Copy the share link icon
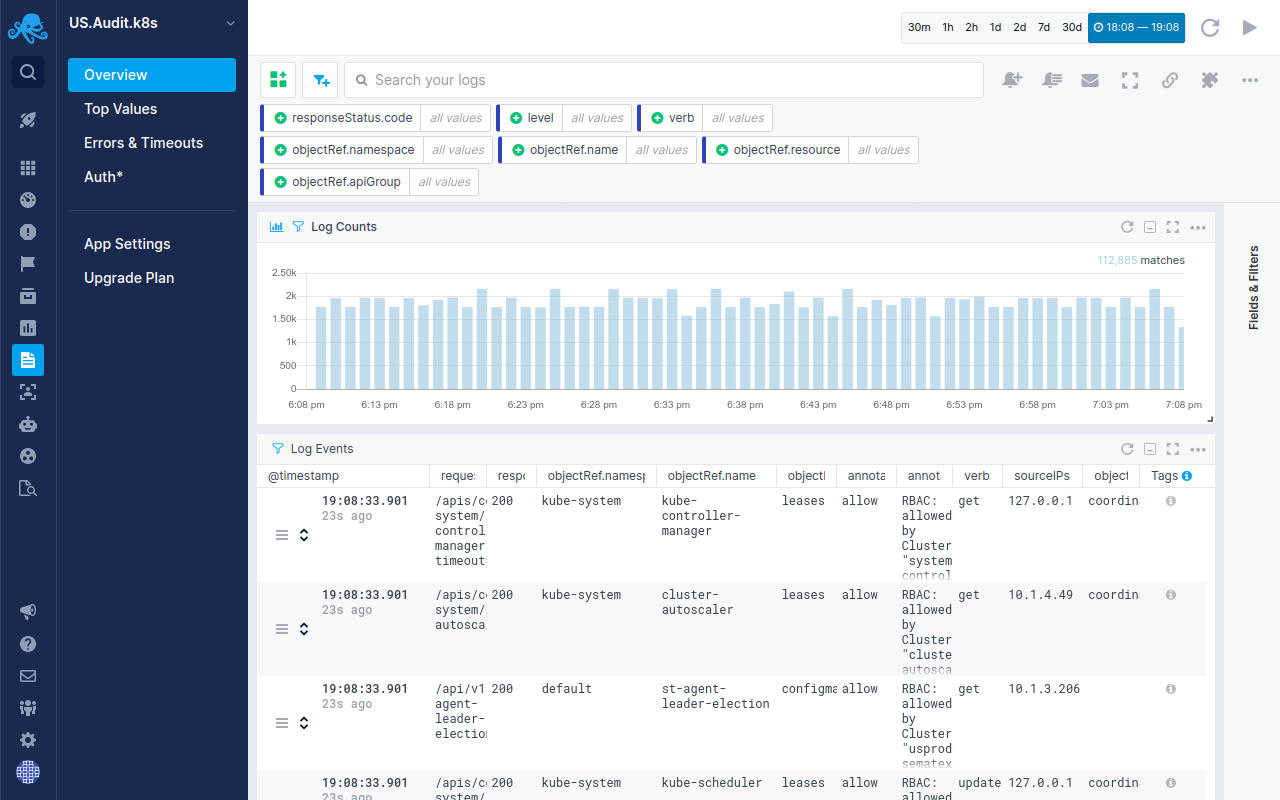 pos(1170,80)
